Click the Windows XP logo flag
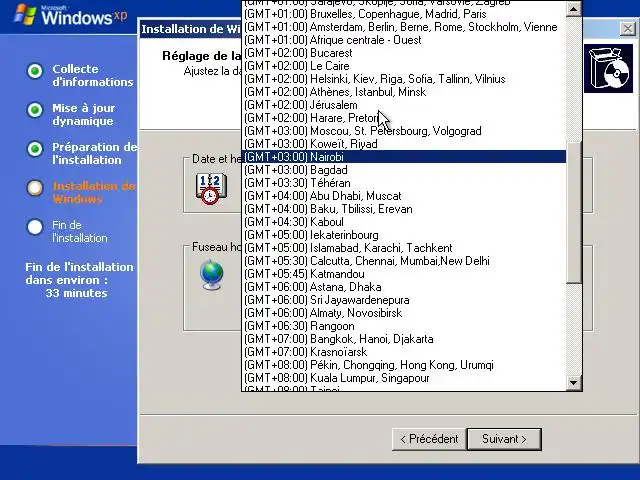Image resolution: width=640 pixels, height=480 pixels. point(25,15)
